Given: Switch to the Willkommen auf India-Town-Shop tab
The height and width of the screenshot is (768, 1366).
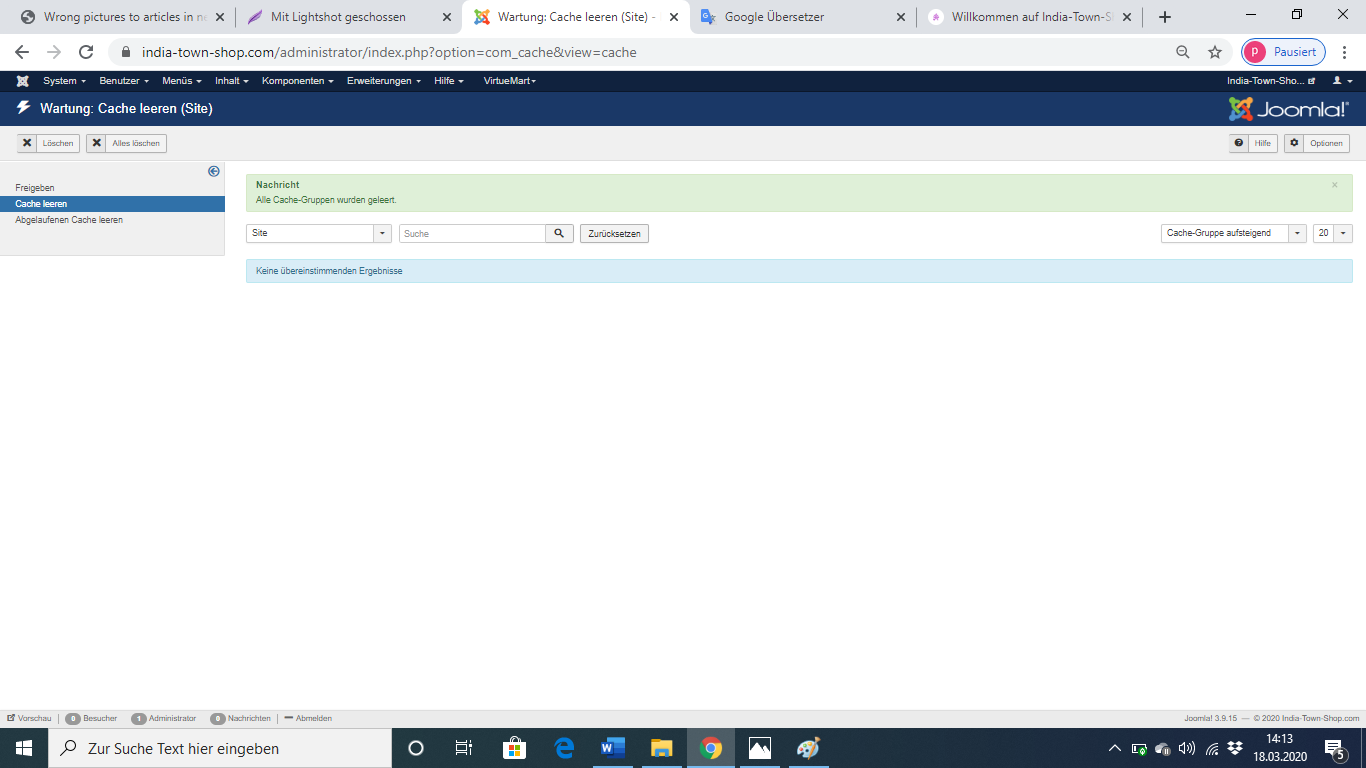Looking at the screenshot, I should tap(1030, 17).
